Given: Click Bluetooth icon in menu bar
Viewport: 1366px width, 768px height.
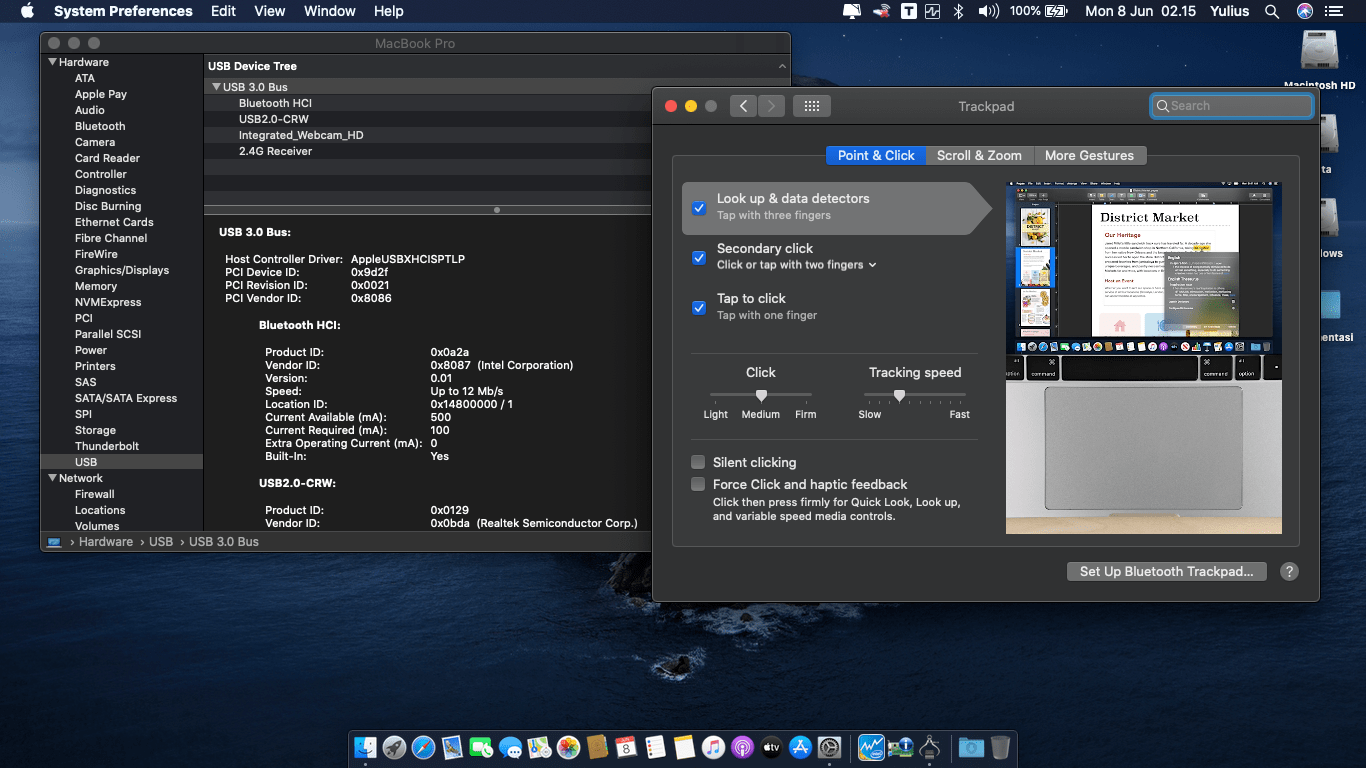Looking at the screenshot, I should [957, 11].
